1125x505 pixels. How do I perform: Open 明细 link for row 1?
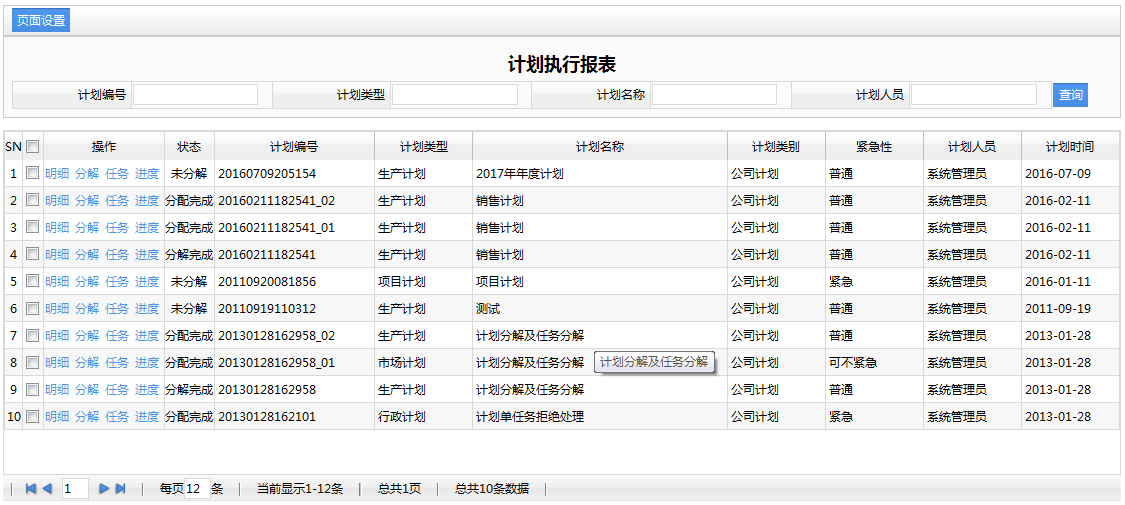point(57,174)
